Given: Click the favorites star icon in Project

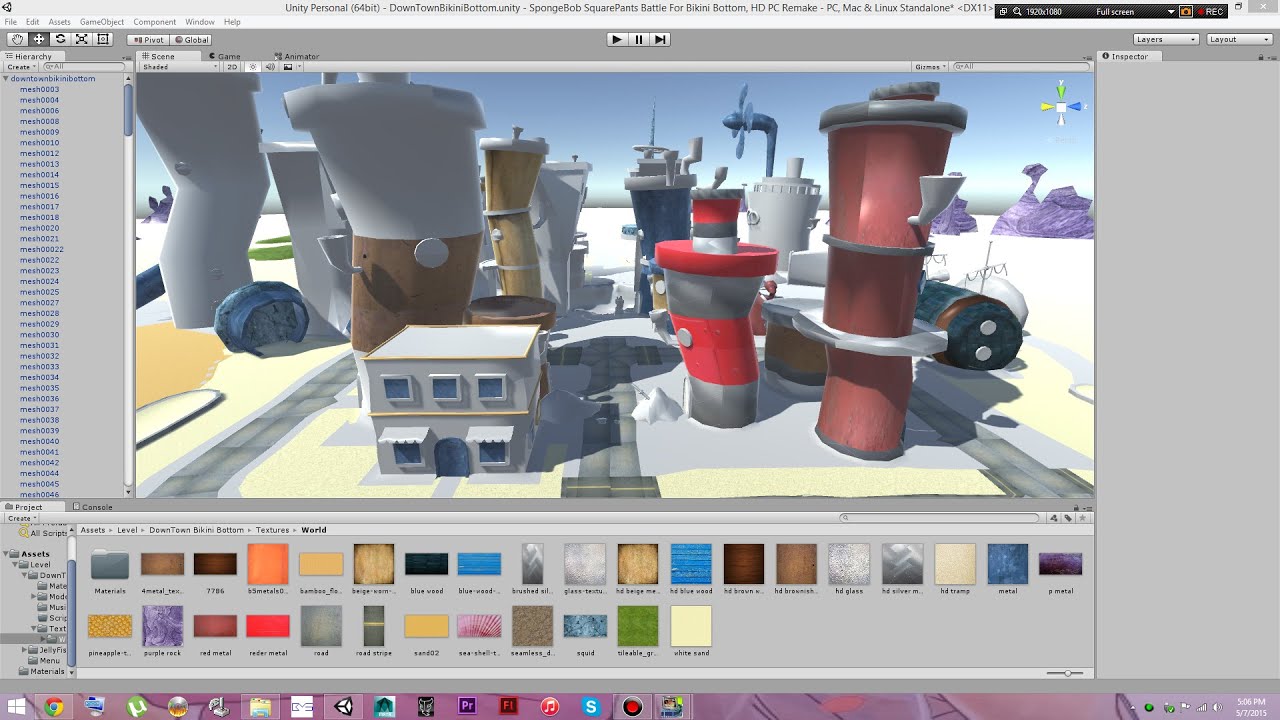Looking at the screenshot, I should point(1082,518).
